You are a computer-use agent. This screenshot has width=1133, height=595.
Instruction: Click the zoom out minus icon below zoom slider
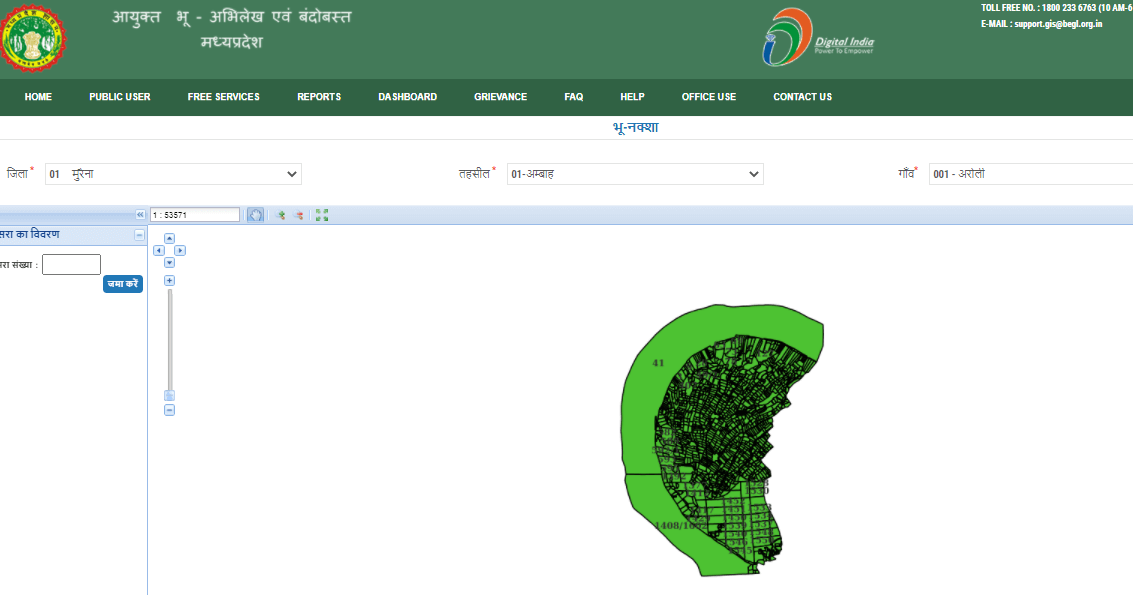[x=168, y=409]
